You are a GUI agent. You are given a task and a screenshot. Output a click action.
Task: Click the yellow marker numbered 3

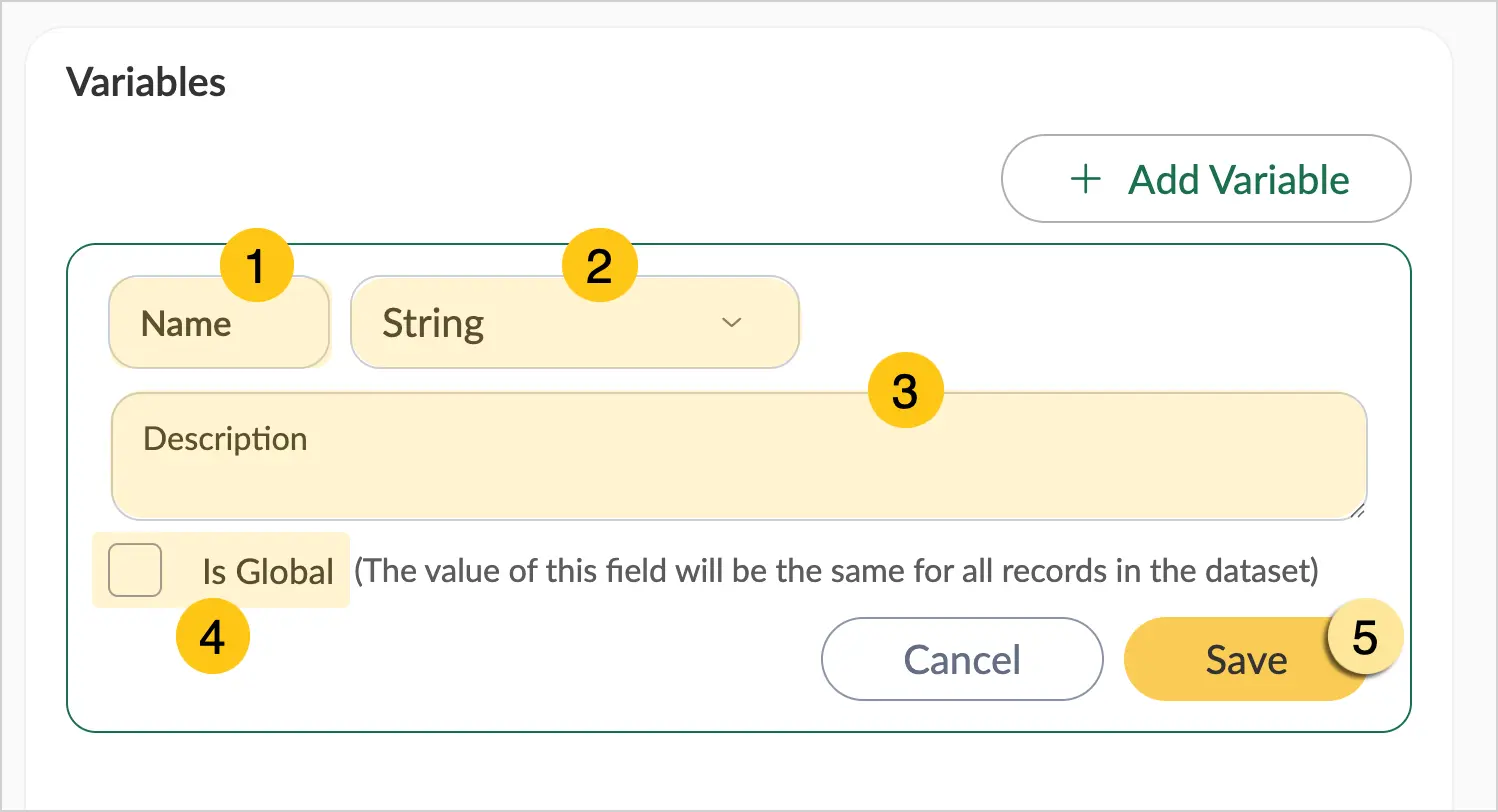click(905, 393)
